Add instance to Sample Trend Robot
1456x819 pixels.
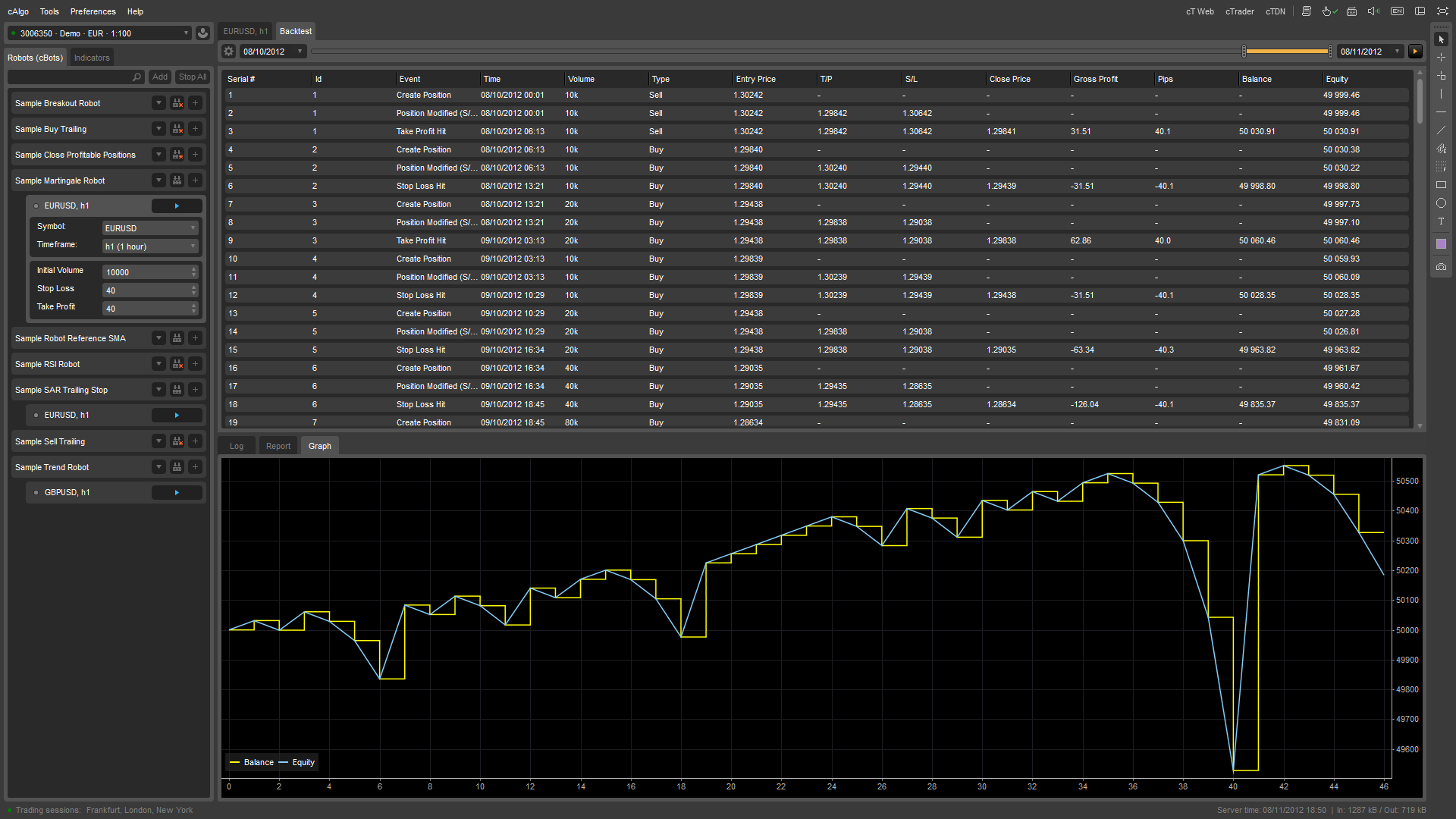[x=195, y=467]
